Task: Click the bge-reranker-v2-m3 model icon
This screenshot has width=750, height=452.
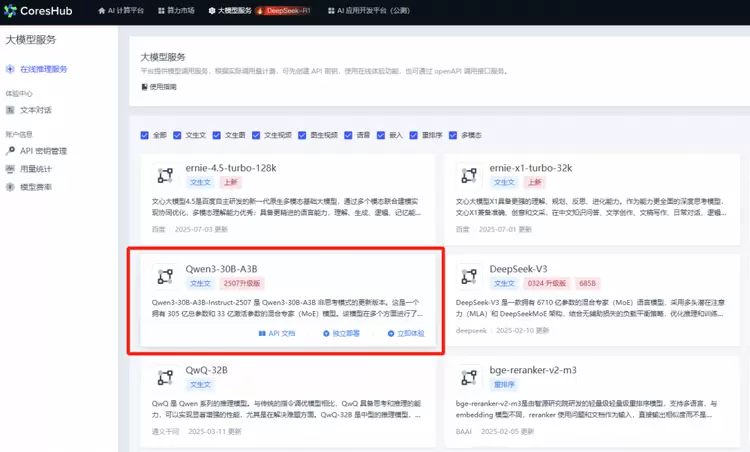Action: (465, 376)
